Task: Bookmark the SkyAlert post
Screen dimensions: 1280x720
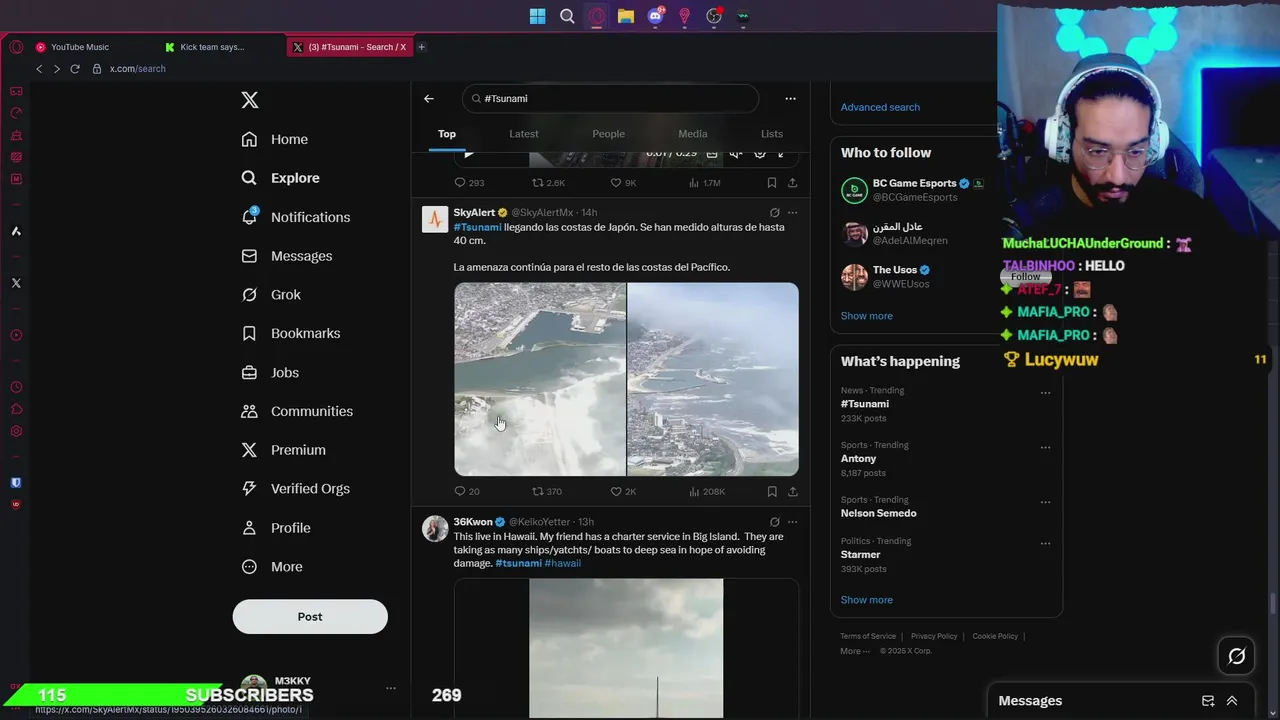Action: click(772, 492)
